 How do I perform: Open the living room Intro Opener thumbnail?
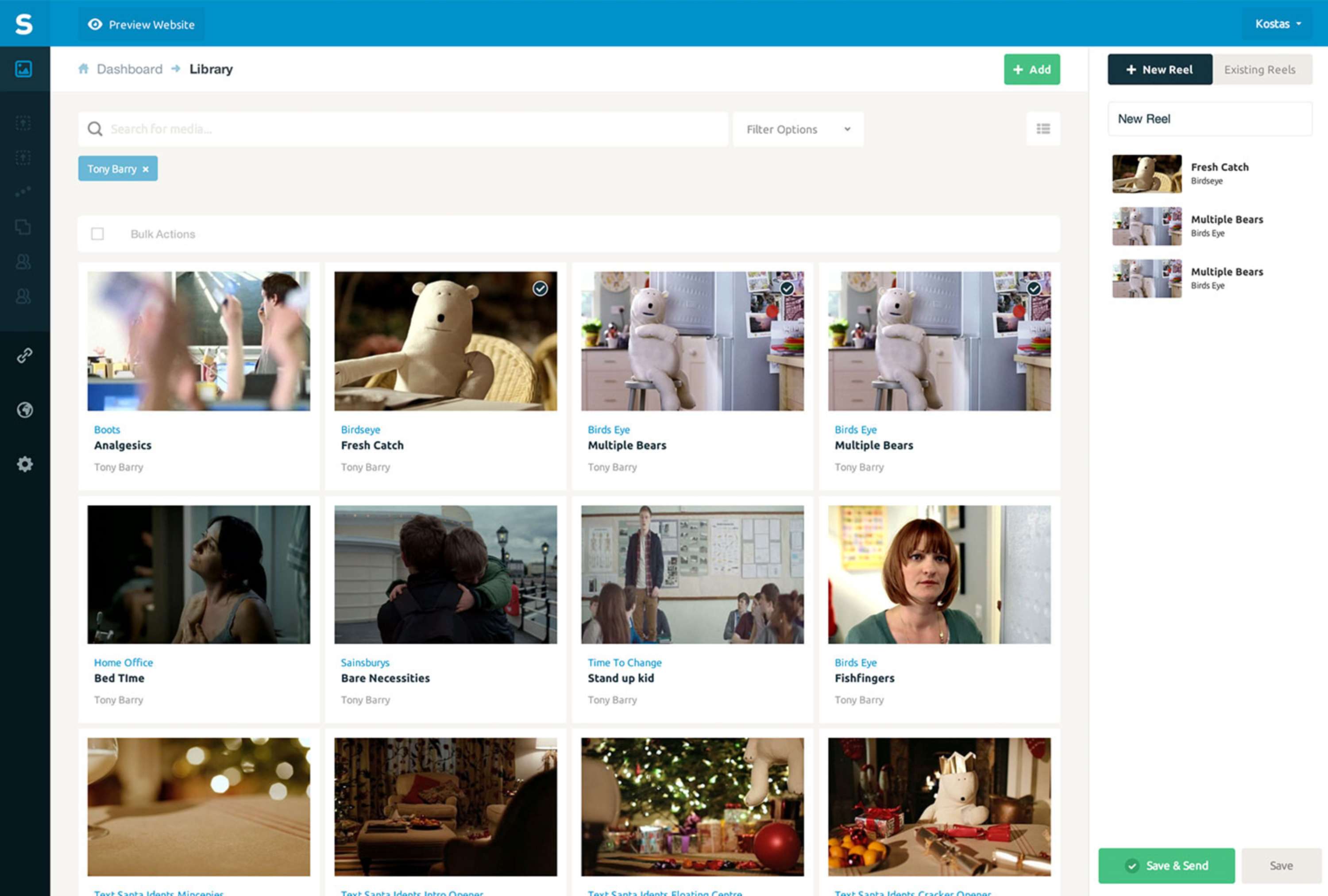(x=446, y=807)
